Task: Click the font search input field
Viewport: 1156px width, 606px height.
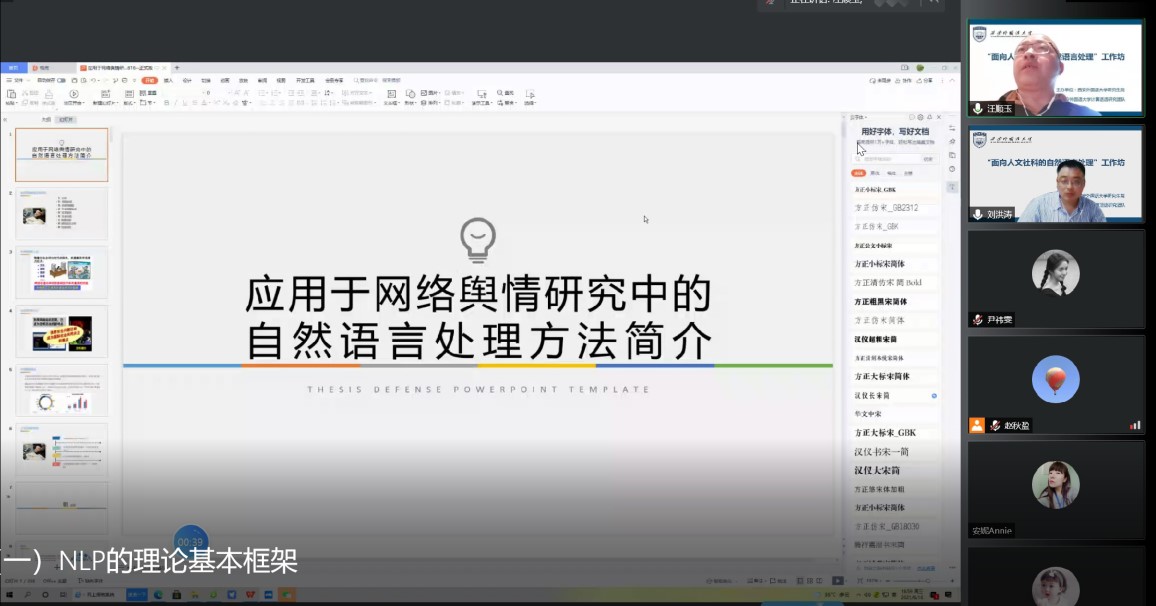Action: [887, 159]
